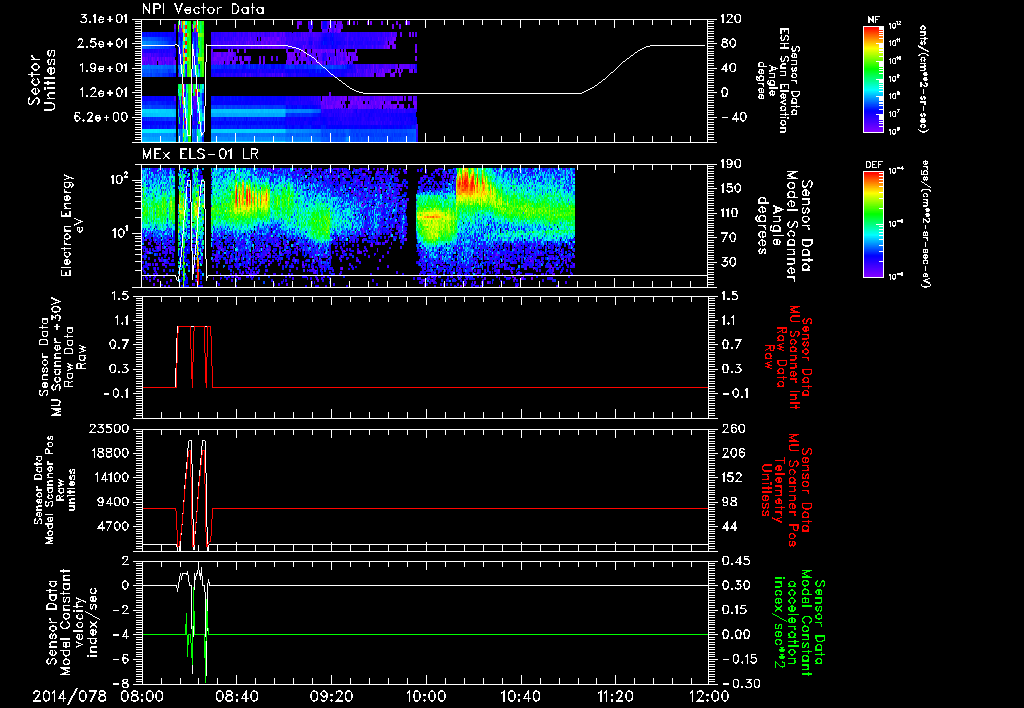The width and height of the screenshot is (1024, 708).
Task: Click the "120" sun elevation tick value
Action: 731,19
